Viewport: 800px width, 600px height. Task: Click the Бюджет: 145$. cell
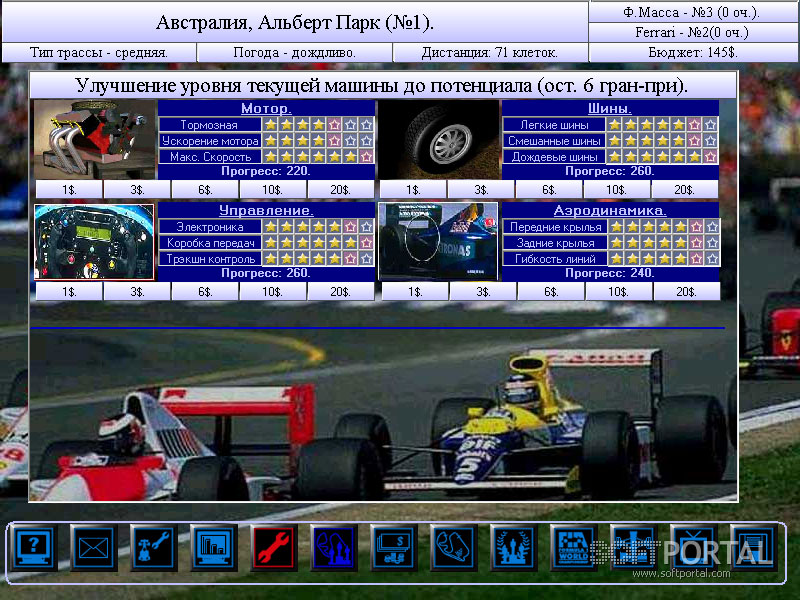tap(693, 52)
